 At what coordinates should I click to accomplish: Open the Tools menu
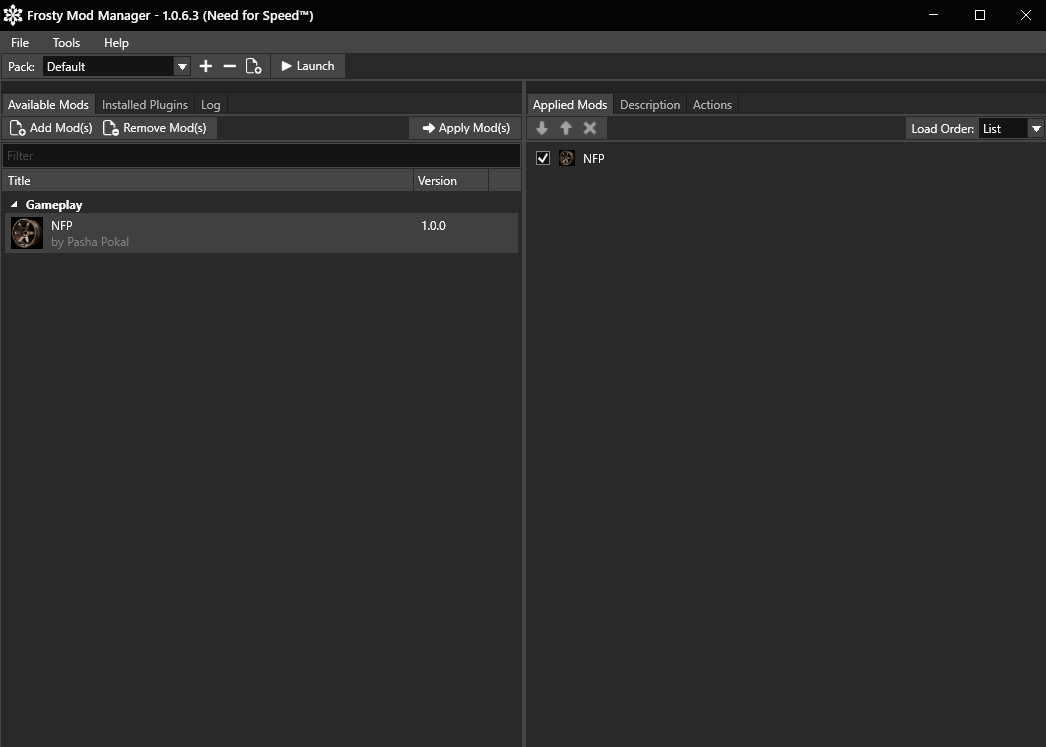66,43
